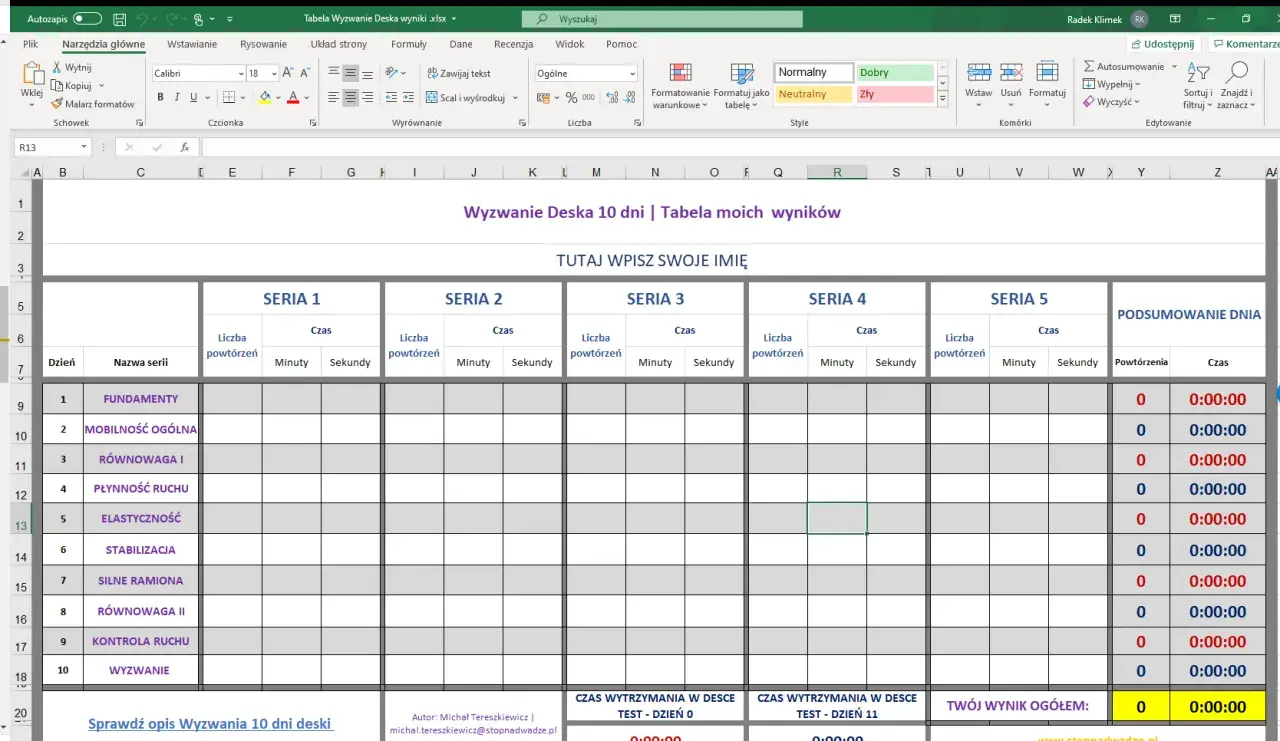Toggle Underline formatting
Screen dimensions: 1280x741
[x=194, y=97]
